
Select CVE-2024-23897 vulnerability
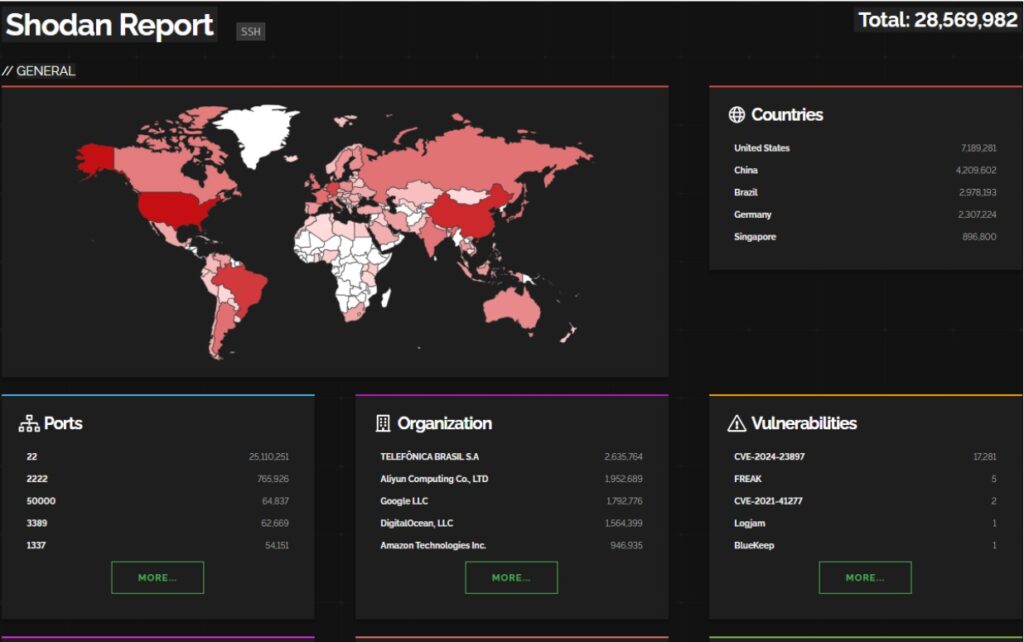pos(769,457)
